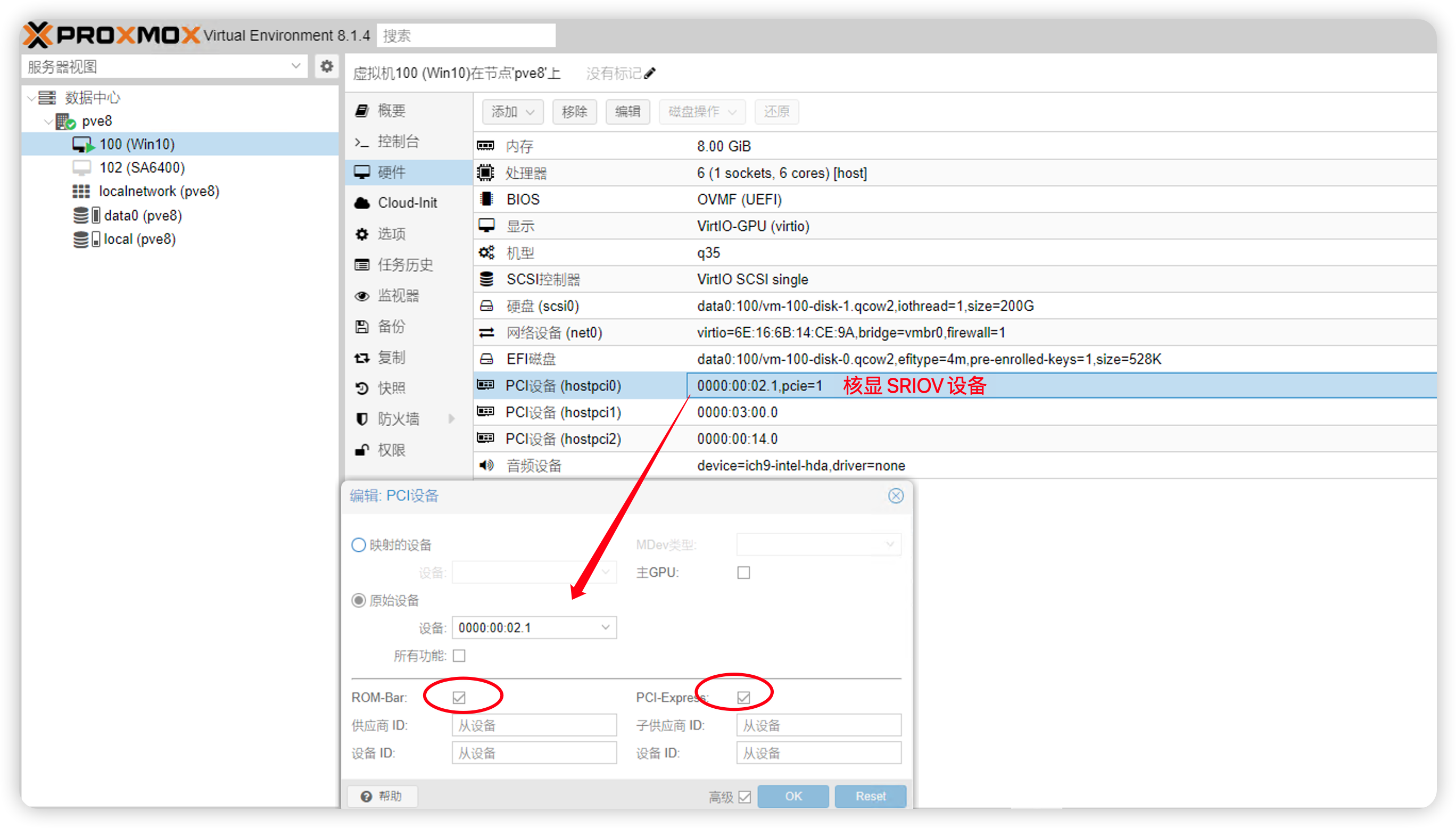Open the Backup tab
1456x828 pixels.
click(409, 326)
